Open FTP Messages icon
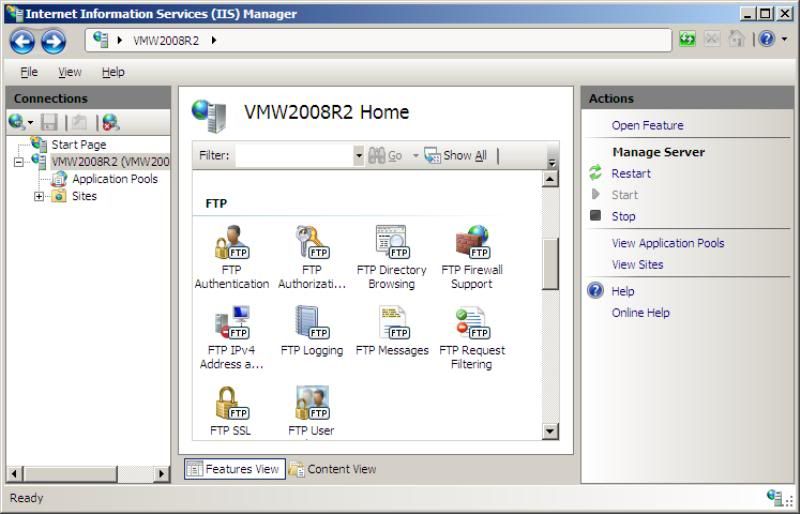The width and height of the screenshot is (800, 514). [392, 323]
